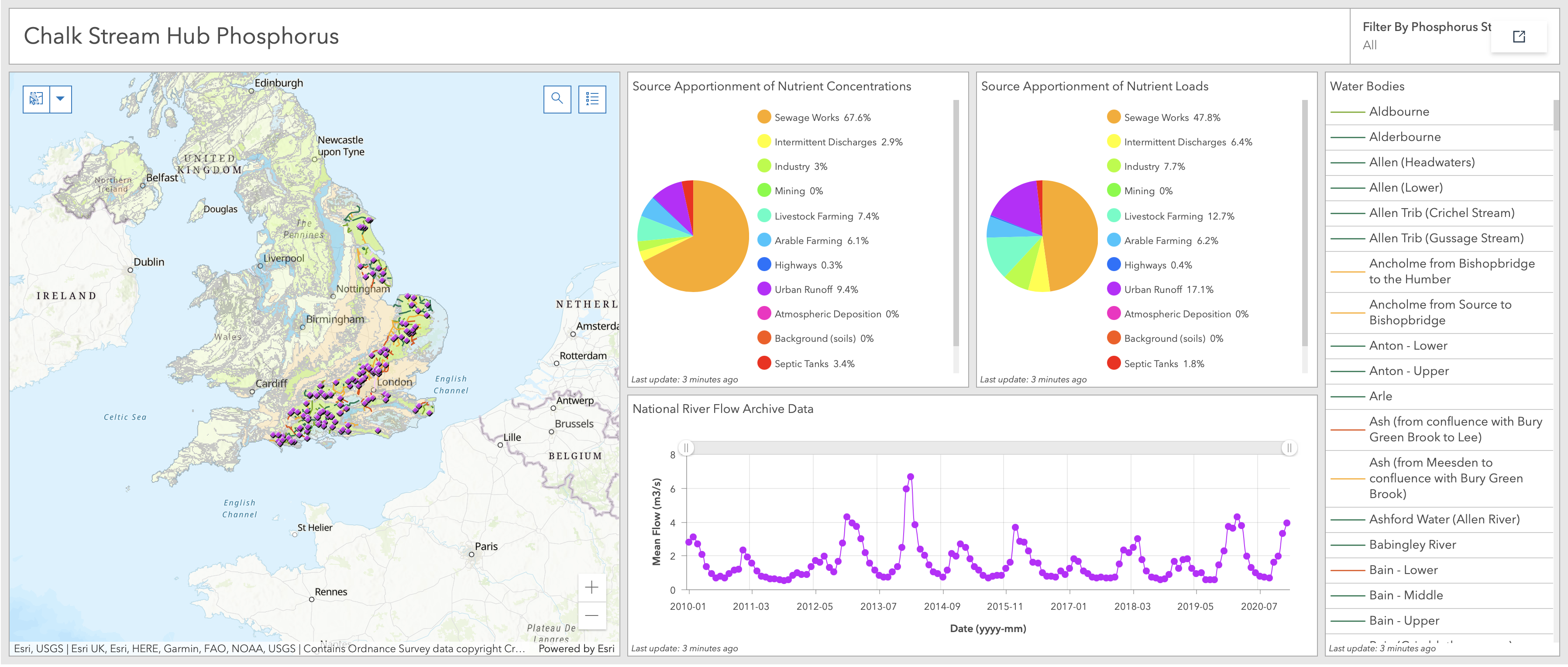1568x667 pixels.
Task: Expand the phosphorus filter panel icon
Action: pos(1518,37)
